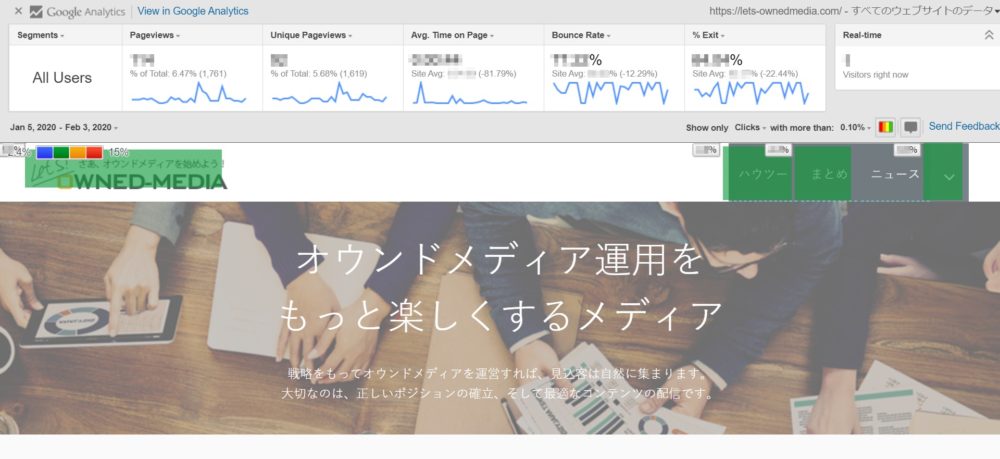The height and width of the screenshot is (459, 1000).
Task: Click the Google Analytics logo icon
Action: tap(36, 12)
